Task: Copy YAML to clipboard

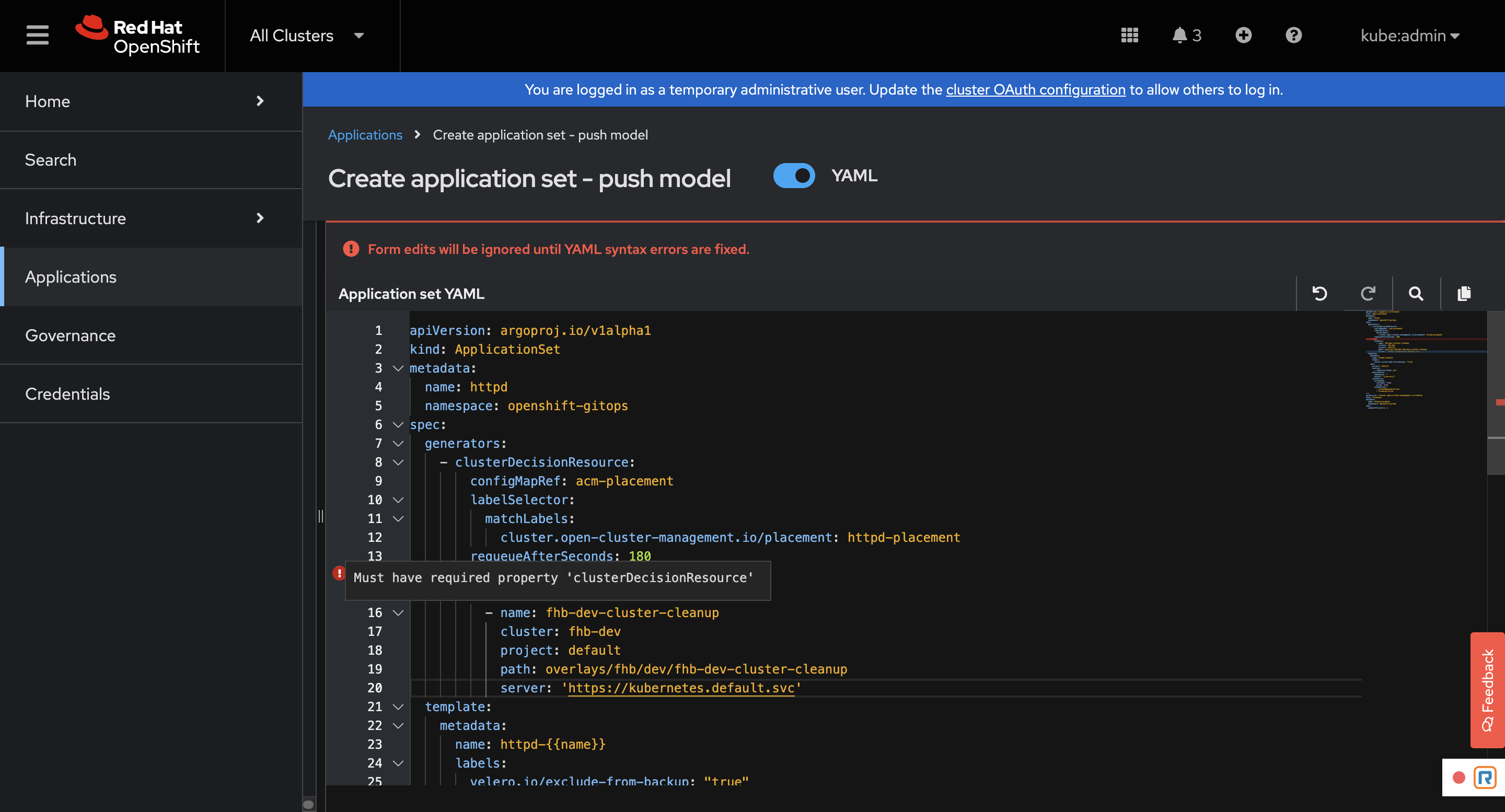Action: click(x=1464, y=293)
